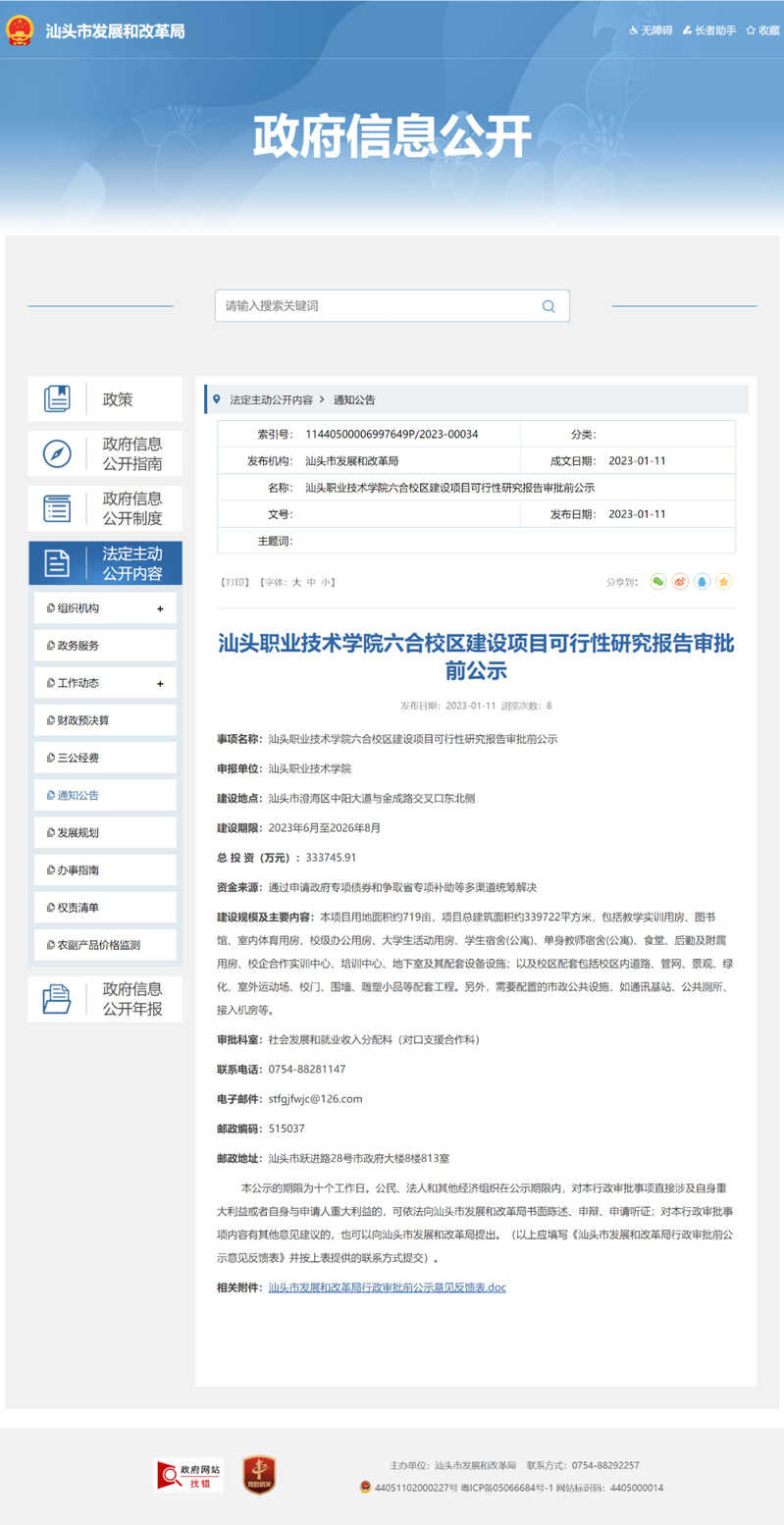Click the national emblem logo in header
Screen dimensions: 784x1525
[20, 30]
